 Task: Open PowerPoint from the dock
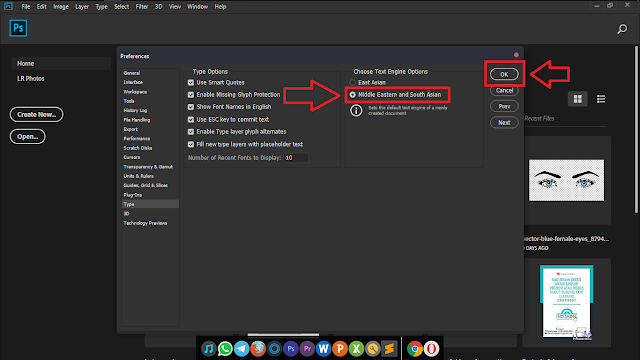[340, 349]
